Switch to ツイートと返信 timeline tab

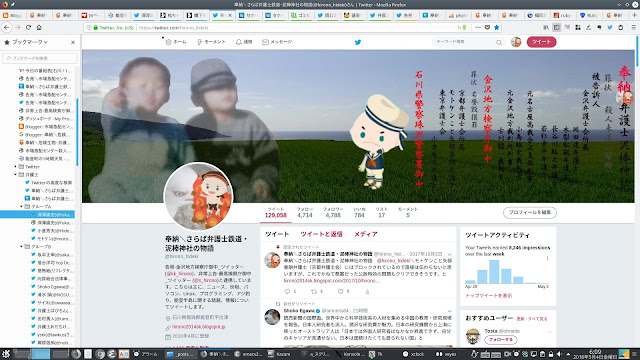321,234
